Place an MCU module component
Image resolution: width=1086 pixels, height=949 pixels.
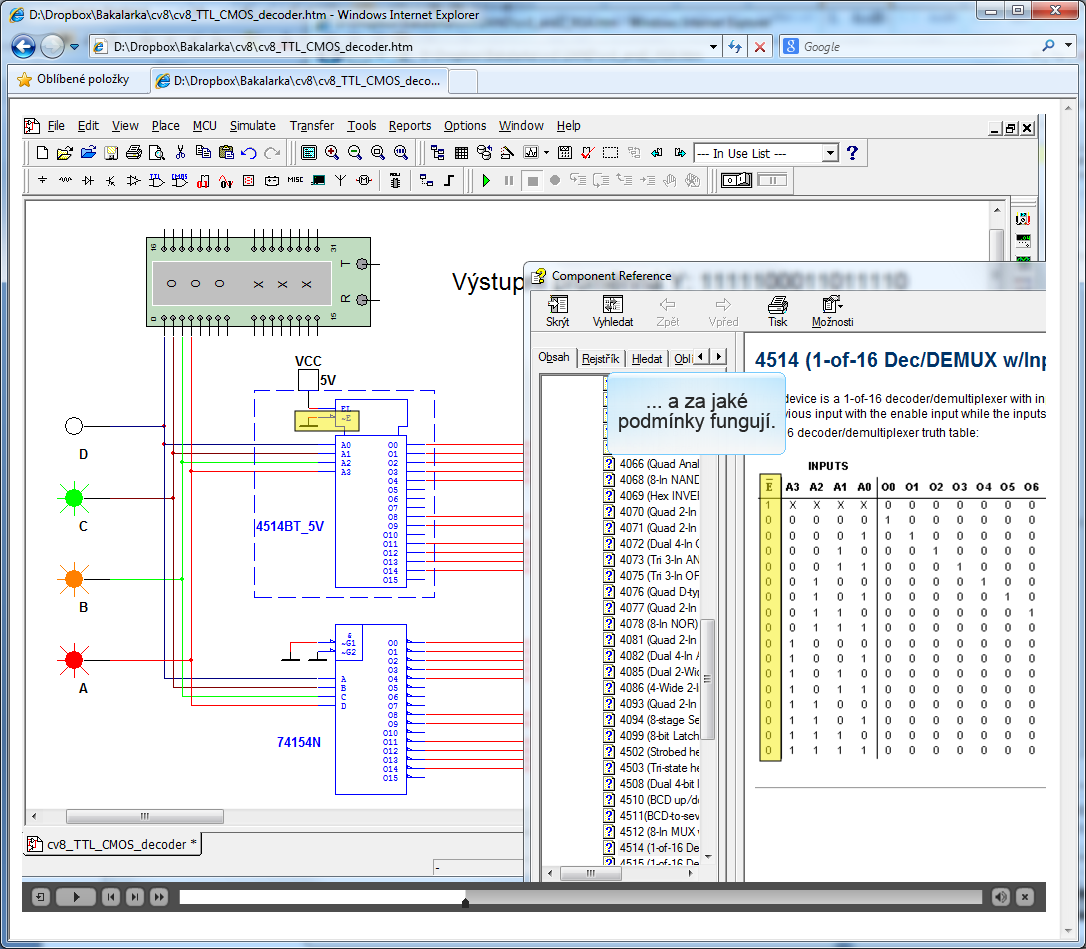(395, 181)
